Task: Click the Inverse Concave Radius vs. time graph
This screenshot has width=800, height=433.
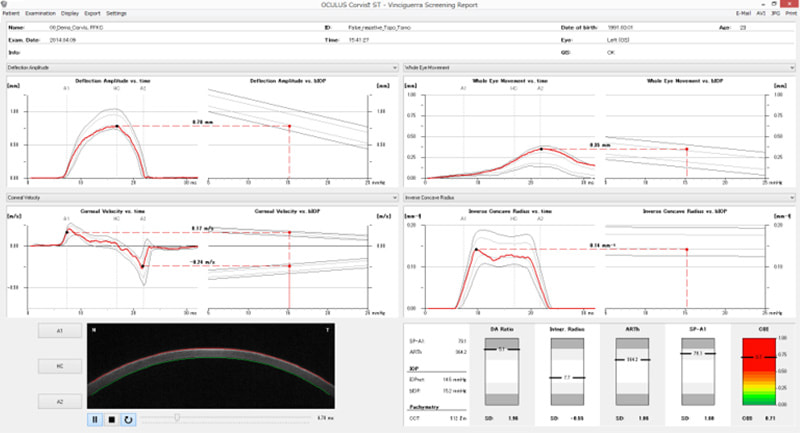Action: tap(510, 266)
